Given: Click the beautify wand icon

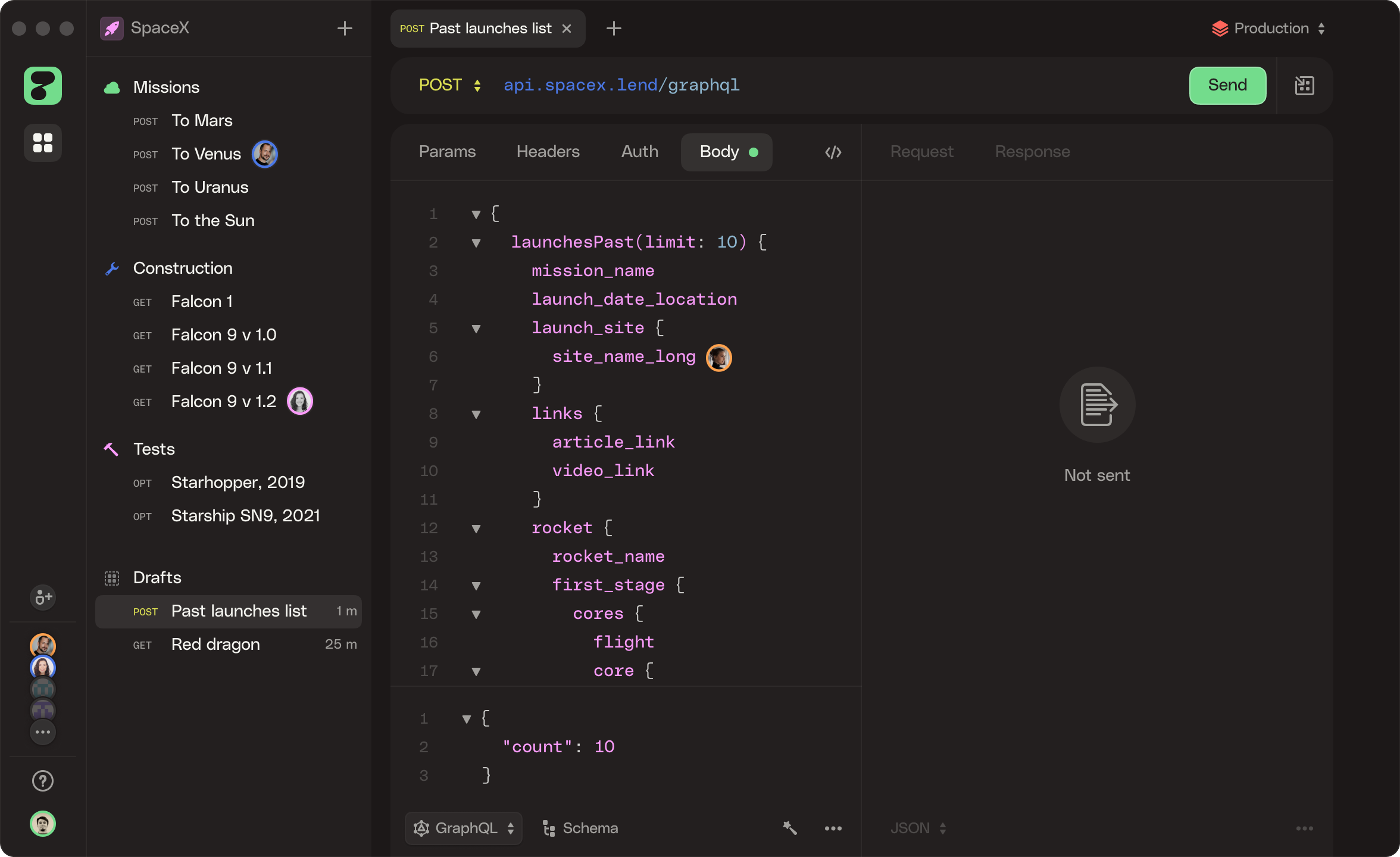Looking at the screenshot, I should click(x=790, y=828).
